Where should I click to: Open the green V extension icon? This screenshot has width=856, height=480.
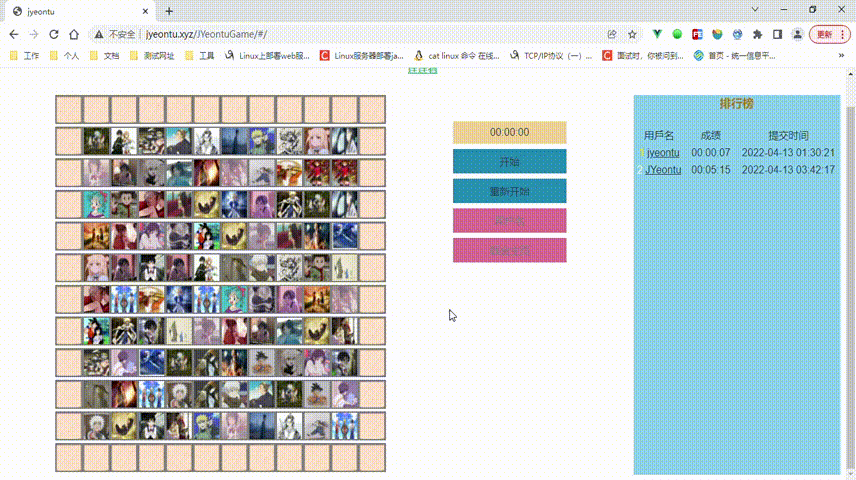click(657, 34)
